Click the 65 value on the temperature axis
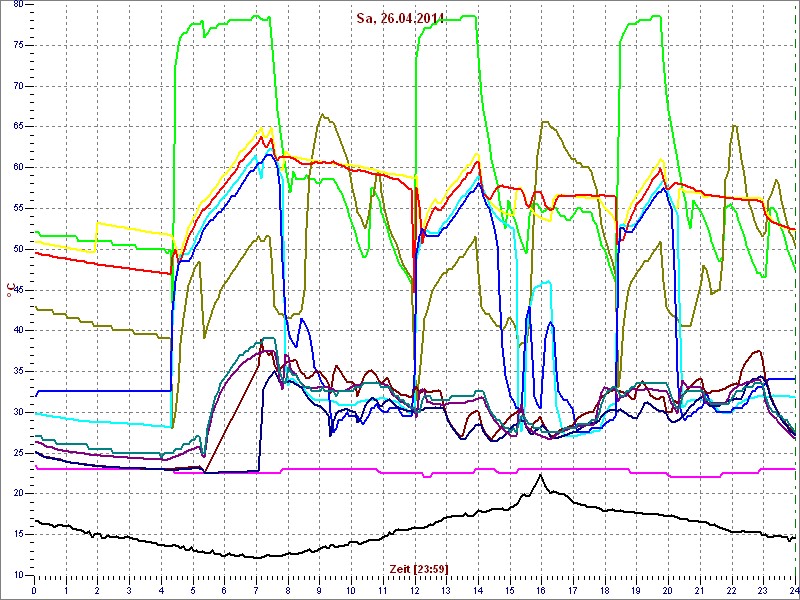This screenshot has width=800, height=600. point(18,127)
